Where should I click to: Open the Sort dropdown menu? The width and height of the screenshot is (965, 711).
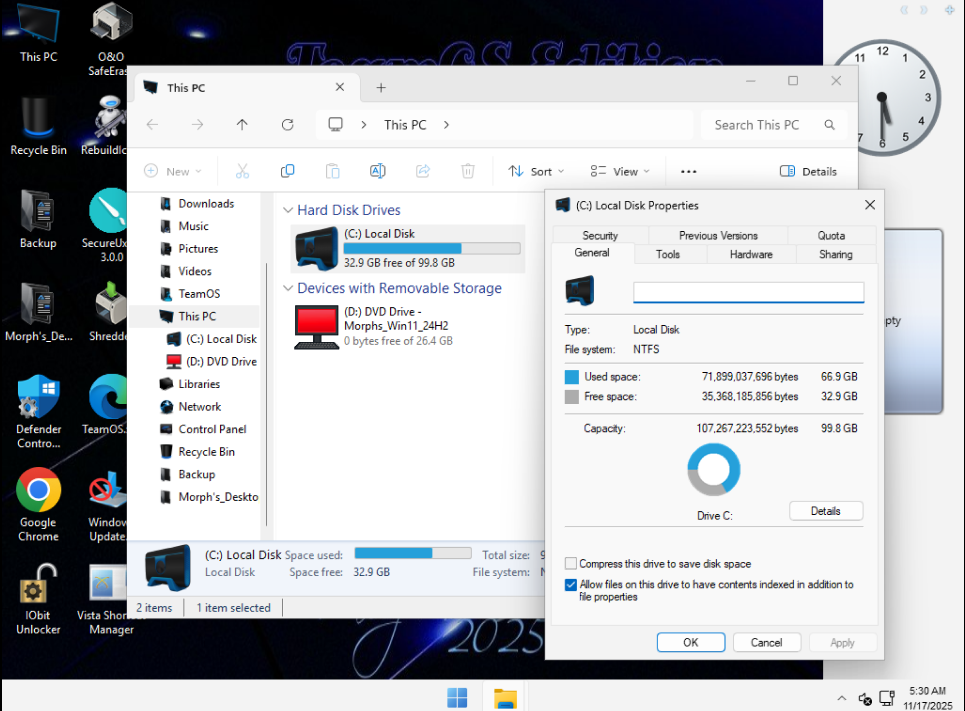536,171
